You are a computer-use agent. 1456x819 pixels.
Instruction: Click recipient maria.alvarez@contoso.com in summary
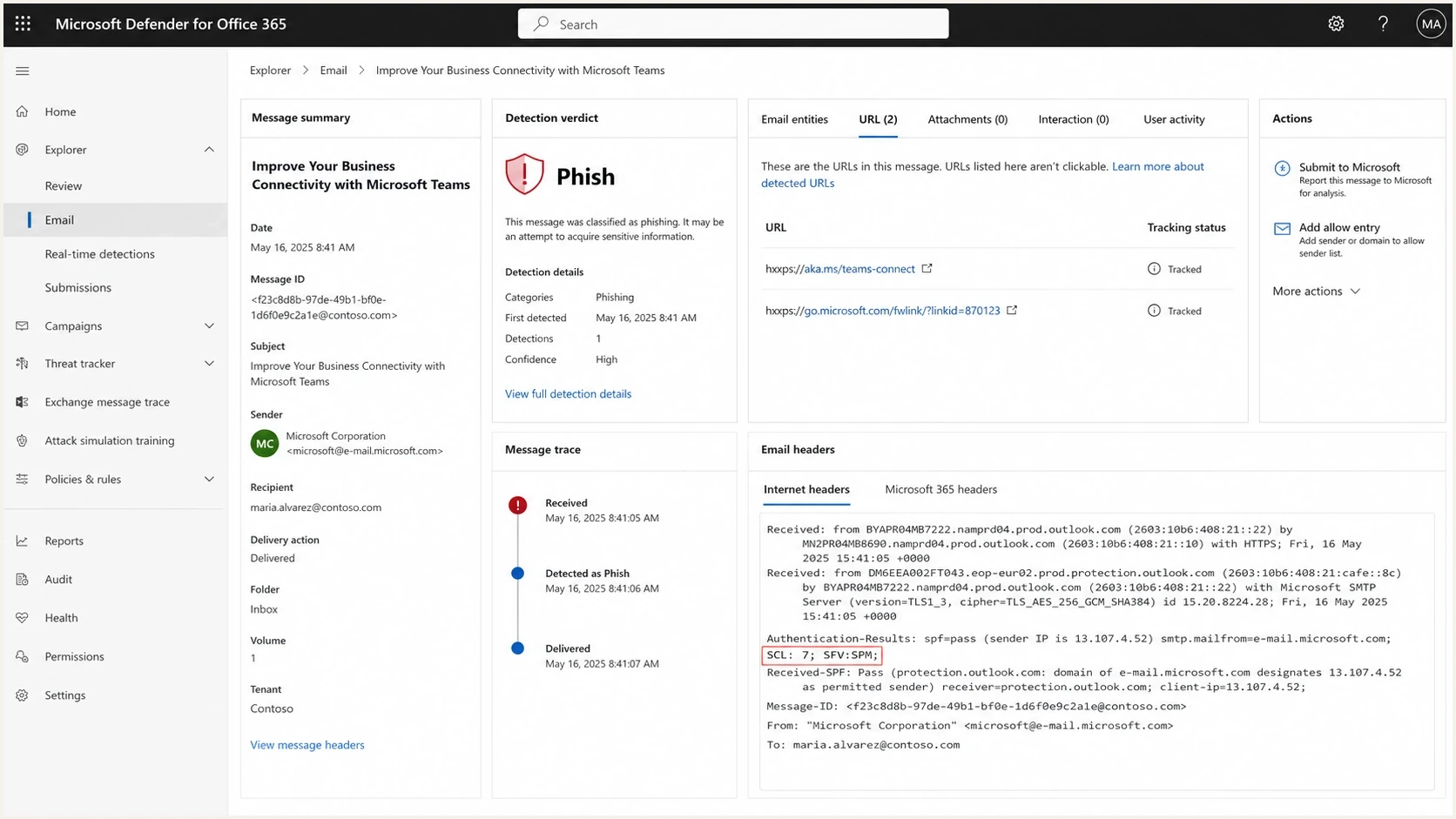[315, 507]
